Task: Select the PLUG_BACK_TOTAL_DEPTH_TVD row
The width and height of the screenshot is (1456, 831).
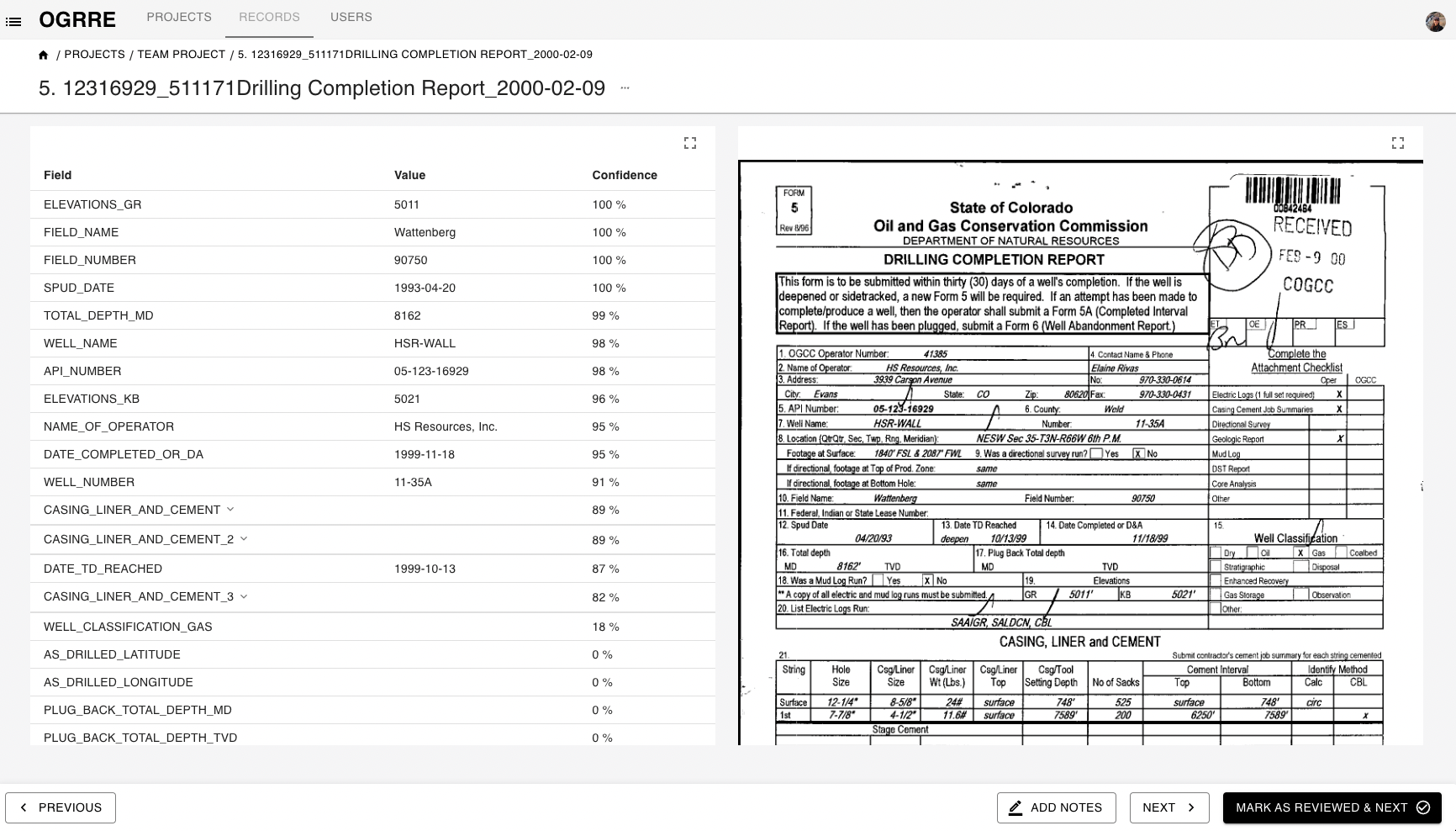Action: tap(372, 735)
